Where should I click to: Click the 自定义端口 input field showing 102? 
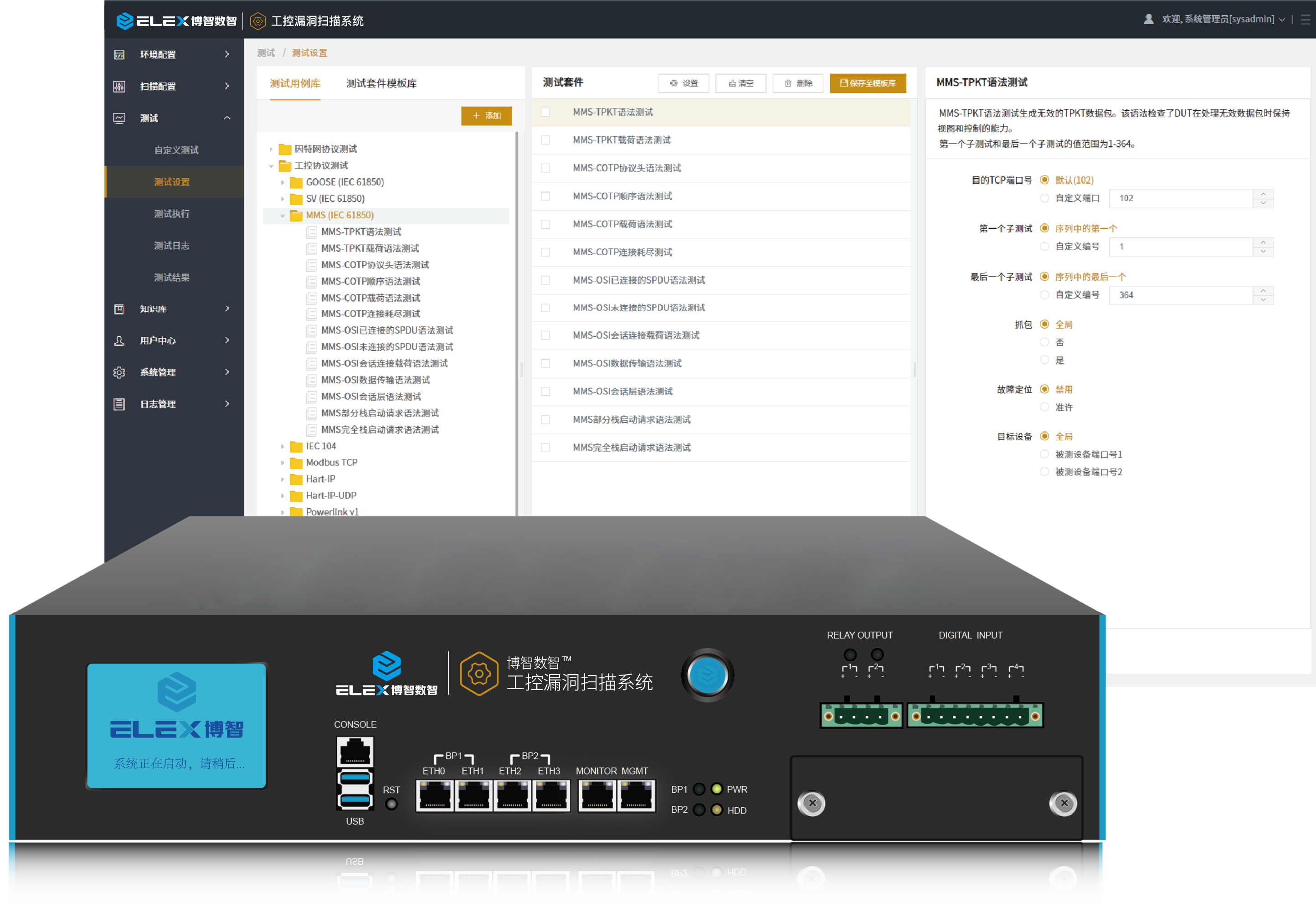[x=1181, y=198]
